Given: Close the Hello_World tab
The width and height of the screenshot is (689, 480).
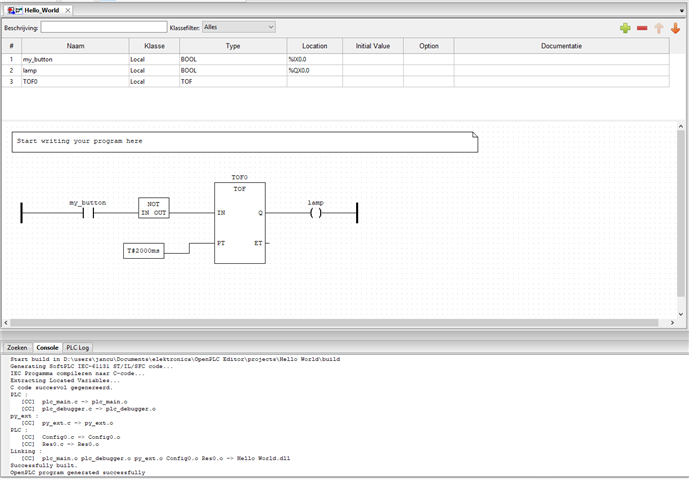Looking at the screenshot, I should (x=68, y=10).
